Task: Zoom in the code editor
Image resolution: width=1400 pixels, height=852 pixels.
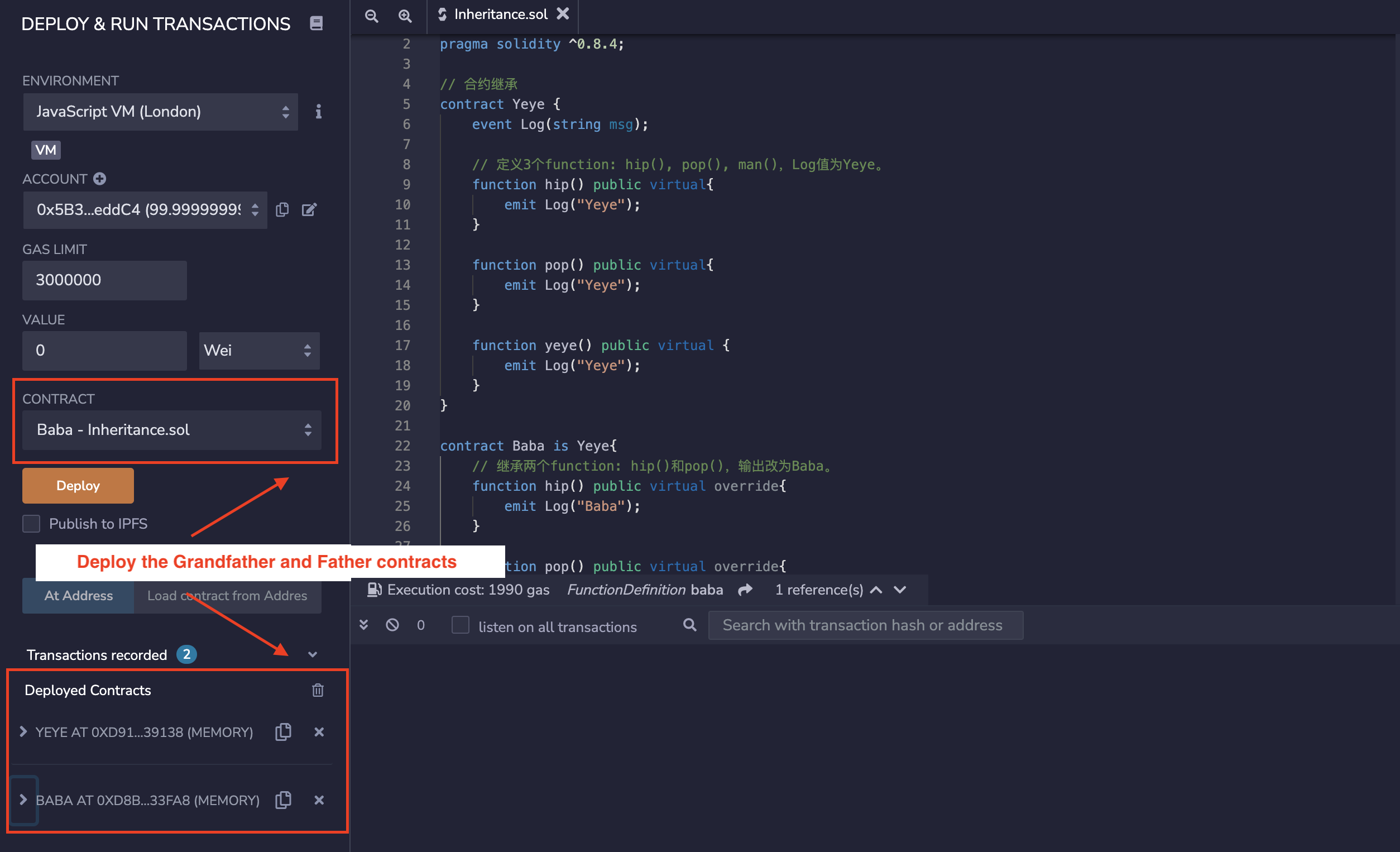Action: (405, 15)
